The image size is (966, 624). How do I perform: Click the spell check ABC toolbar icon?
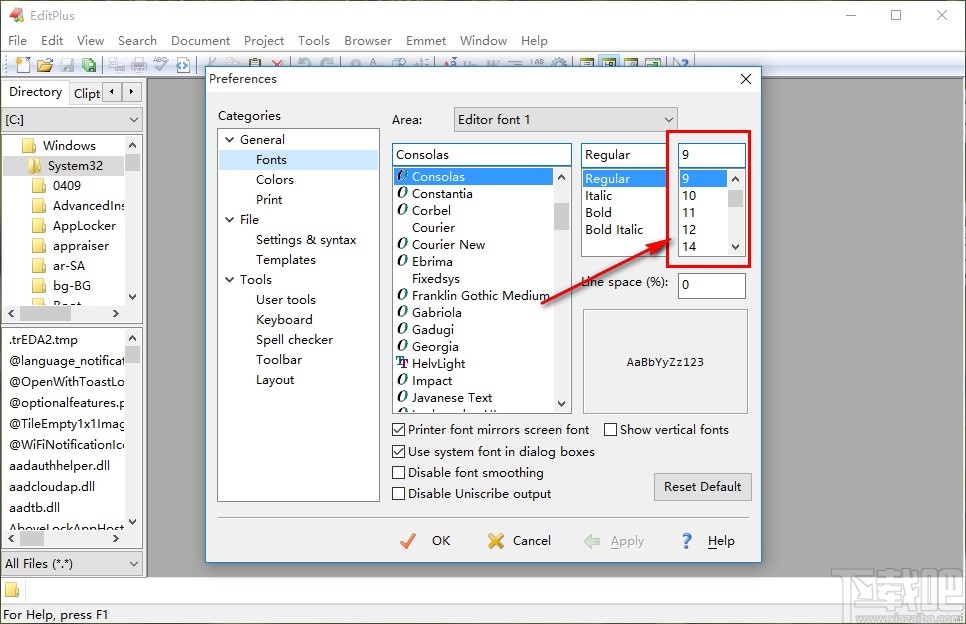coord(161,64)
